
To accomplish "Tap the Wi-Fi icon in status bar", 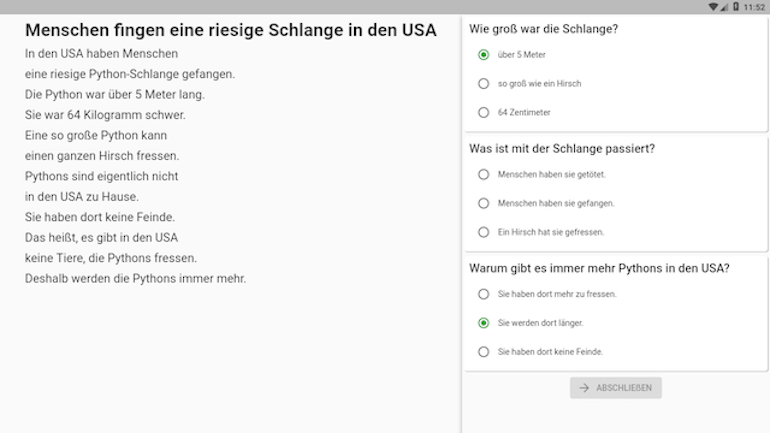I will pyautogui.click(x=712, y=7).
